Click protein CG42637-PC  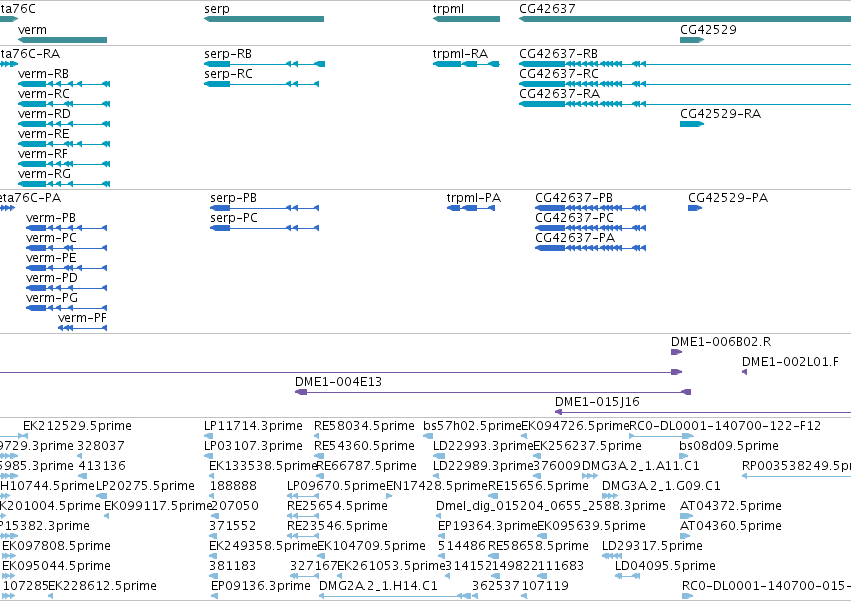tap(574, 218)
